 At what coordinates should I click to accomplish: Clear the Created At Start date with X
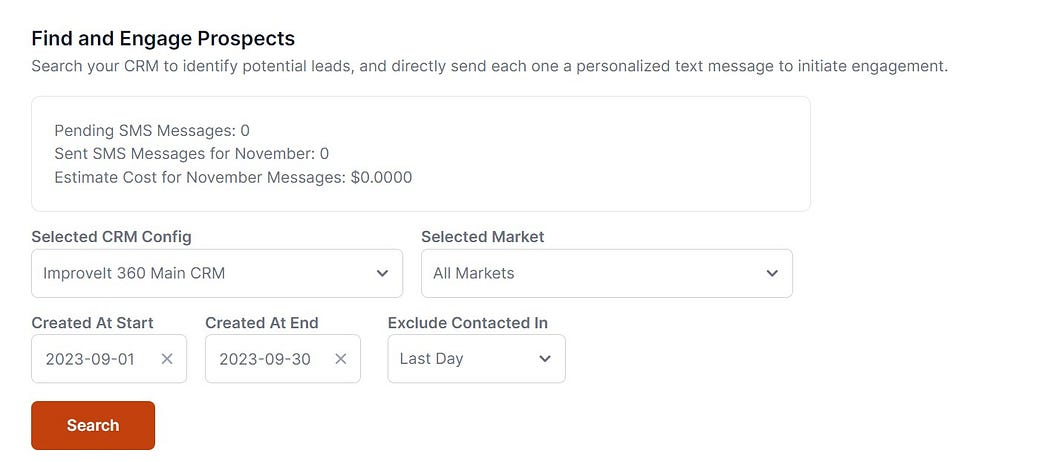click(x=167, y=359)
